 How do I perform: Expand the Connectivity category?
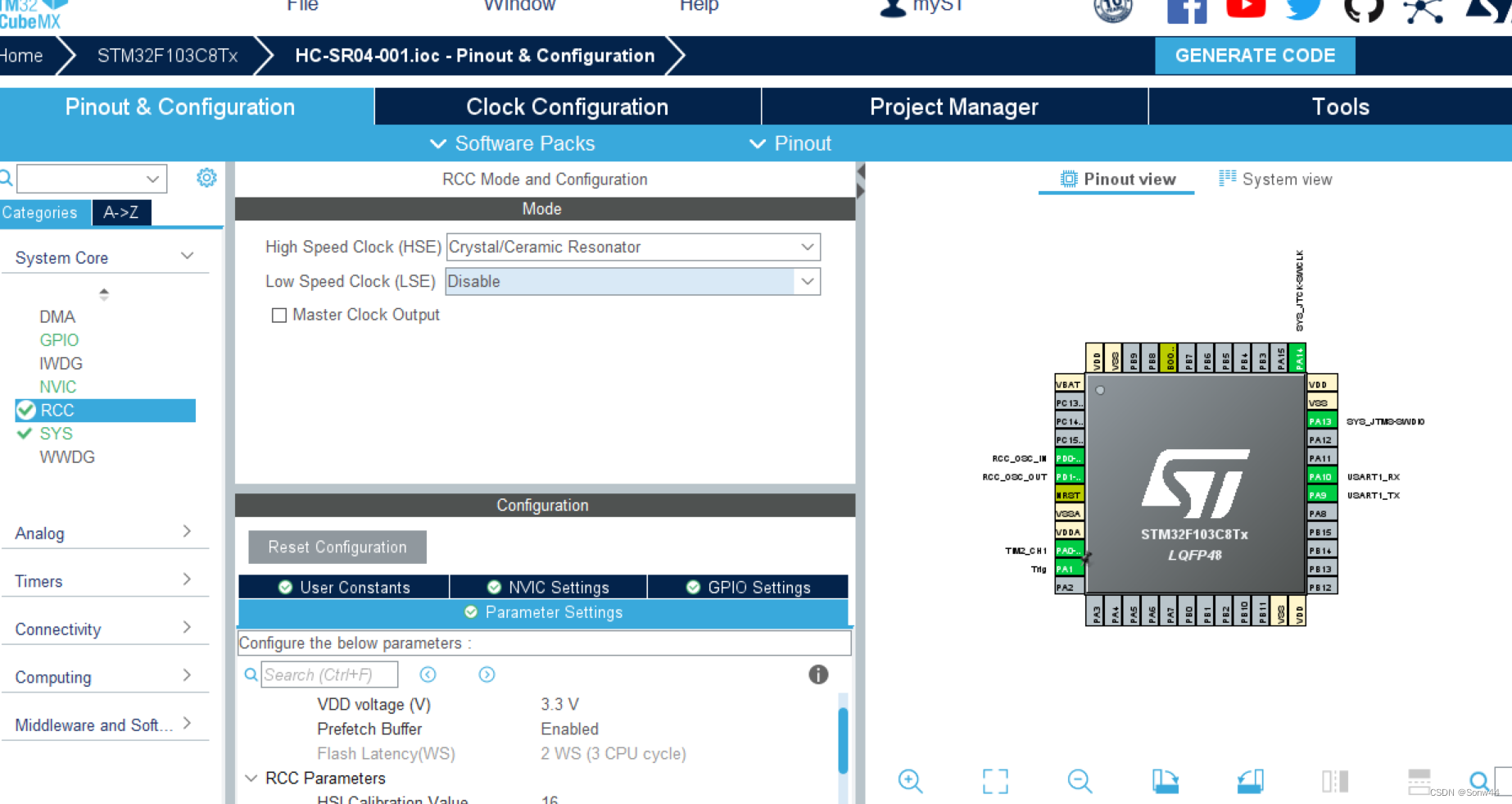pos(187,628)
